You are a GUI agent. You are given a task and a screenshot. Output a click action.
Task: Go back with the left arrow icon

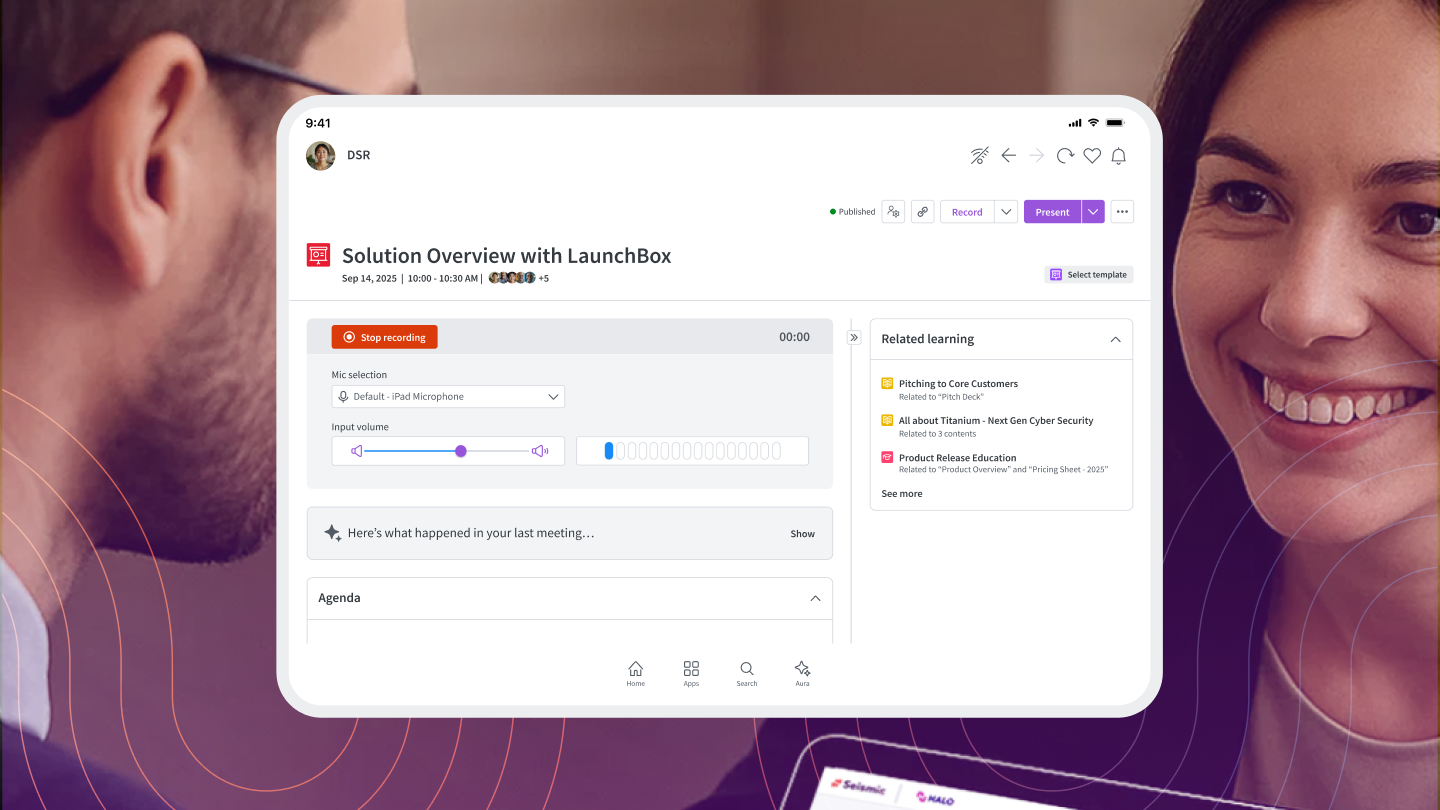coord(1008,156)
